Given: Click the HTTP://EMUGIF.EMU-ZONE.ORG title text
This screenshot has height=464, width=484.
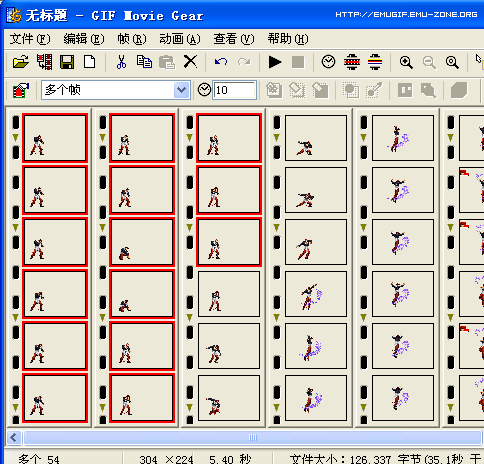Looking at the screenshot, I should click(406, 15).
